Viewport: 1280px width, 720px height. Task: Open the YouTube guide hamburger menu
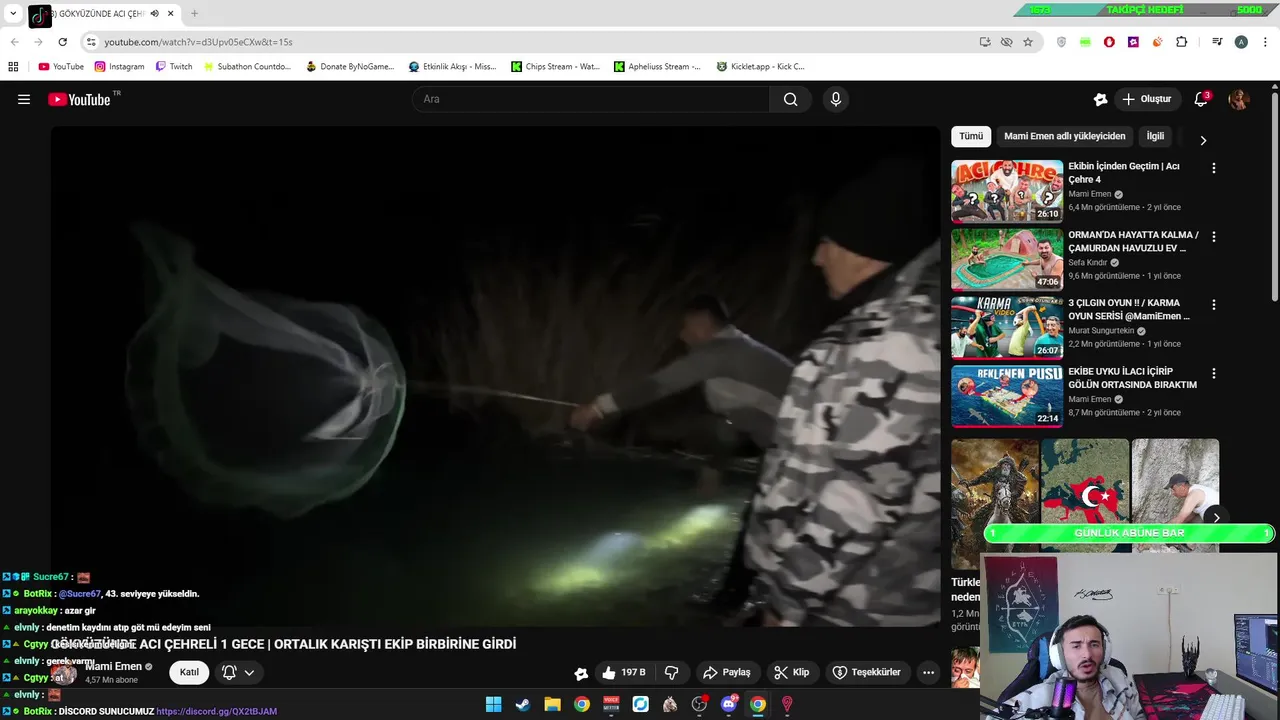pos(24,99)
